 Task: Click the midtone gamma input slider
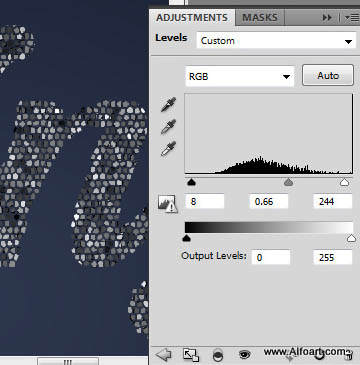click(x=288, y=182)
